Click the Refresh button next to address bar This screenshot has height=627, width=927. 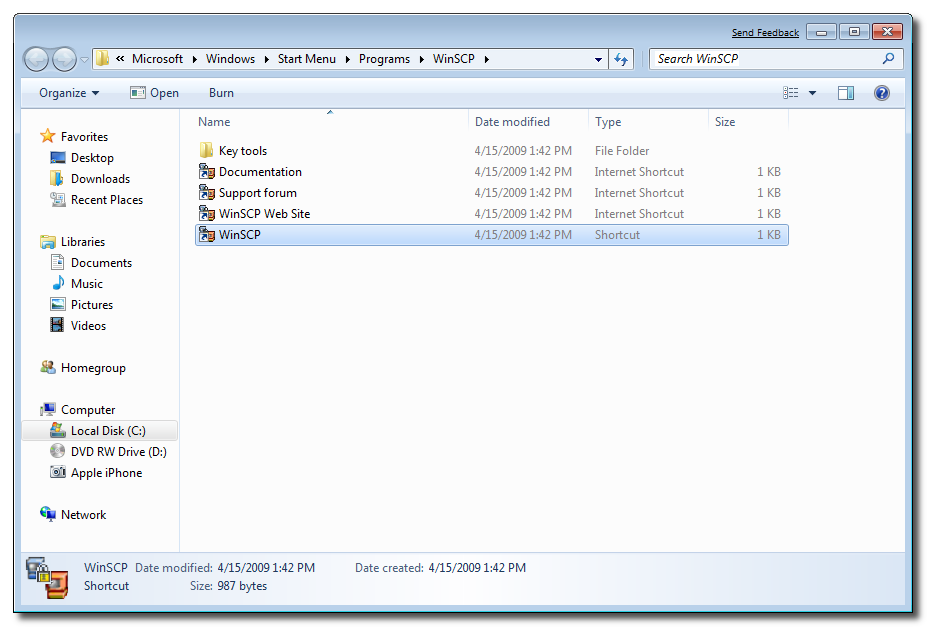coord(621,59)
